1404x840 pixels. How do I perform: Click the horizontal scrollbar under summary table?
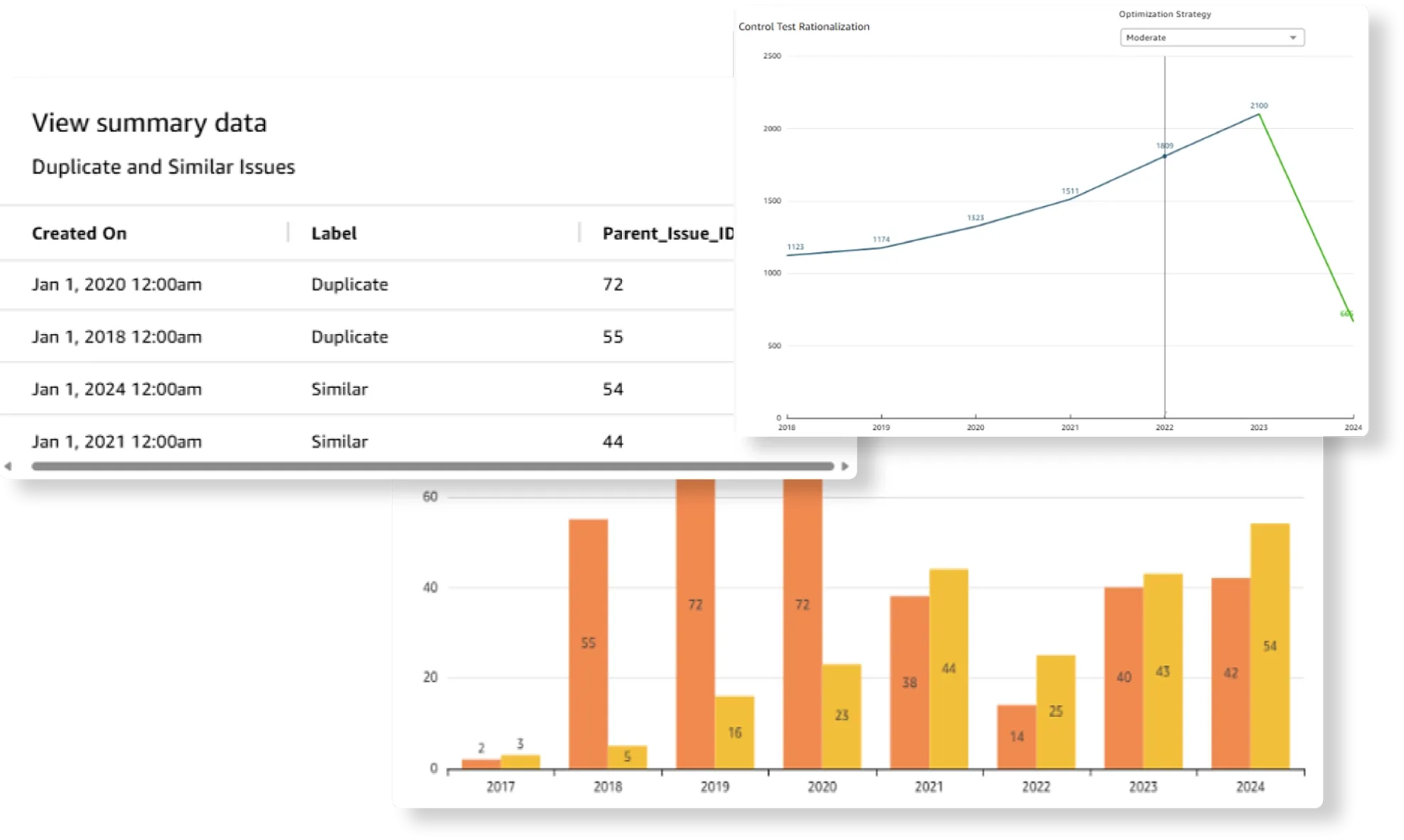(x=432, y=466)
